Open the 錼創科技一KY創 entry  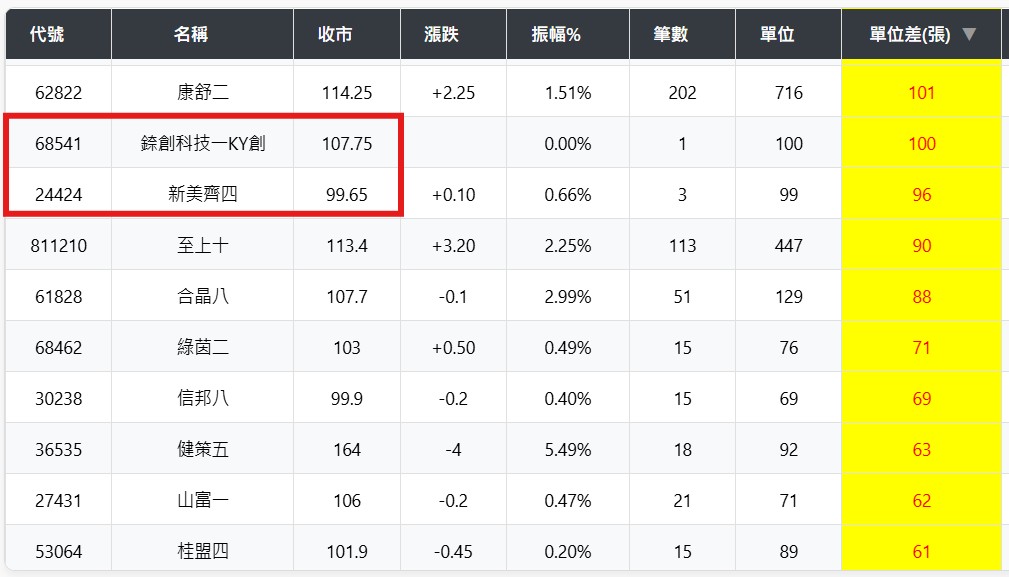[203, 144]
